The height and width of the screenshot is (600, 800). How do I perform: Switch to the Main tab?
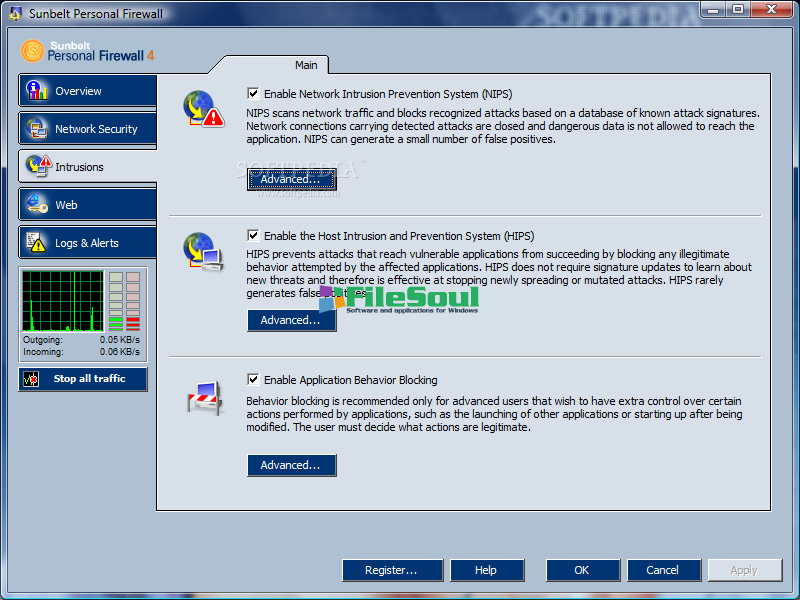click(x=306, y=65)
